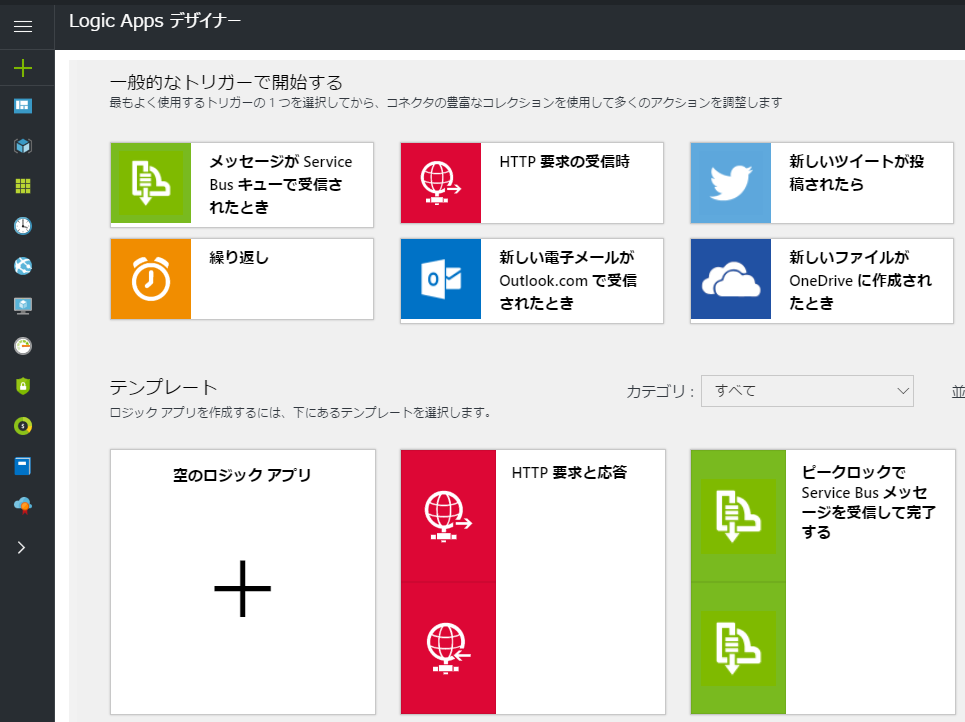The width and height of the screenshot is (965, 722).
Task: Click HTTP 要求の受信時 label
Action: (x=564, y=161)
